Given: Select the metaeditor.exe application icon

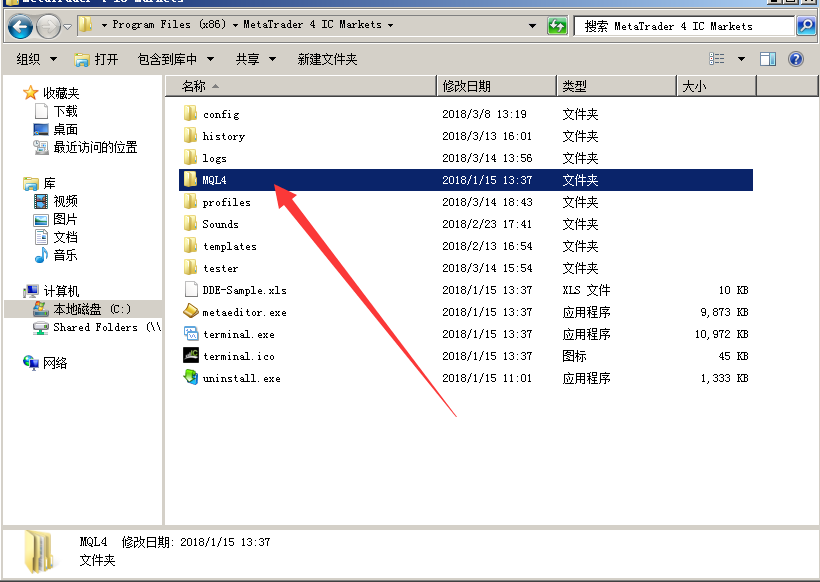Looking at the screenshot, I should [190, 311].
